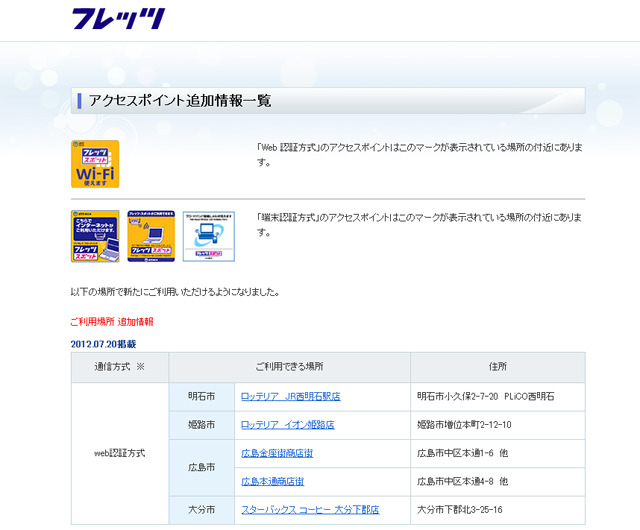This screenshot has height=530, width=640.
Task: Click the 広島市 city cell
Action: 202,468
